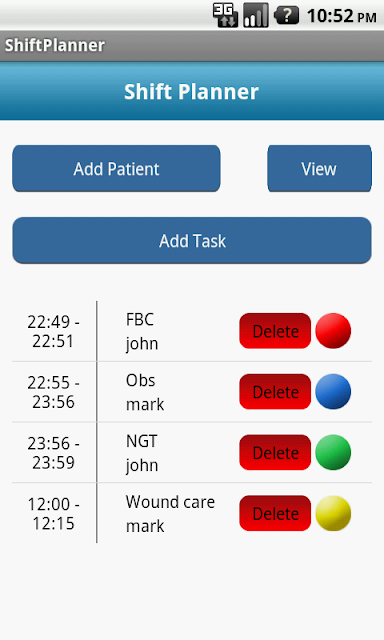384x640 pixels.
Task: Delete the NGT task for john
Action: click(275, 453)
